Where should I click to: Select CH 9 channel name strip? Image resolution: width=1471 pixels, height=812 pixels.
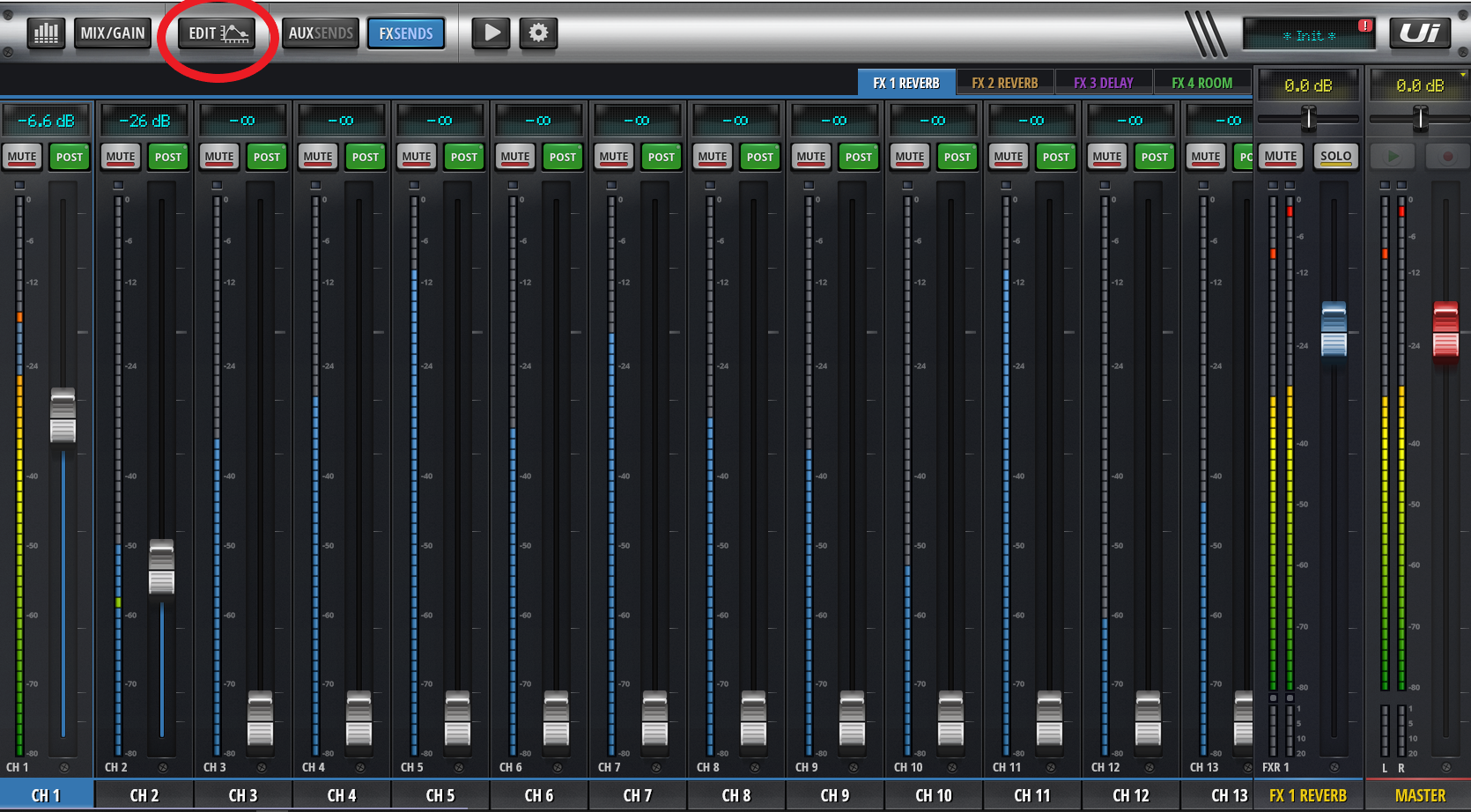tap(835, 795)
